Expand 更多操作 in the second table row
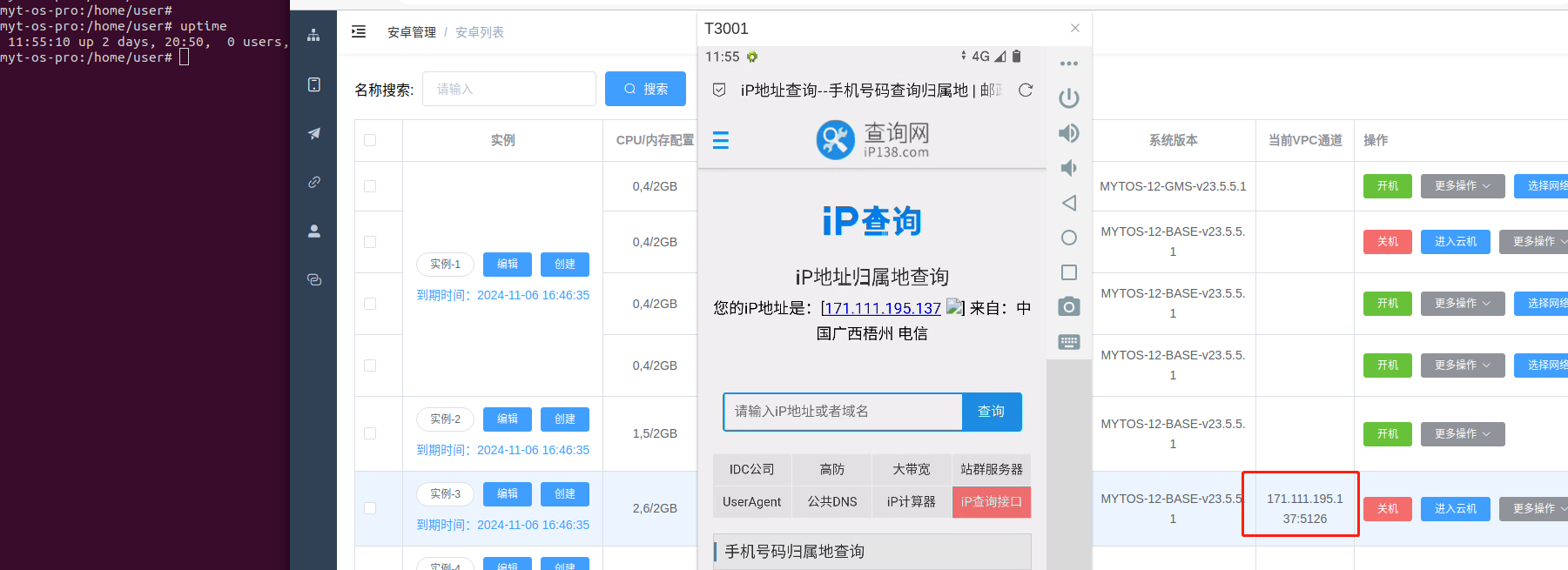This screenshot has height=570, width=1568. click(x=1535, y=242)
